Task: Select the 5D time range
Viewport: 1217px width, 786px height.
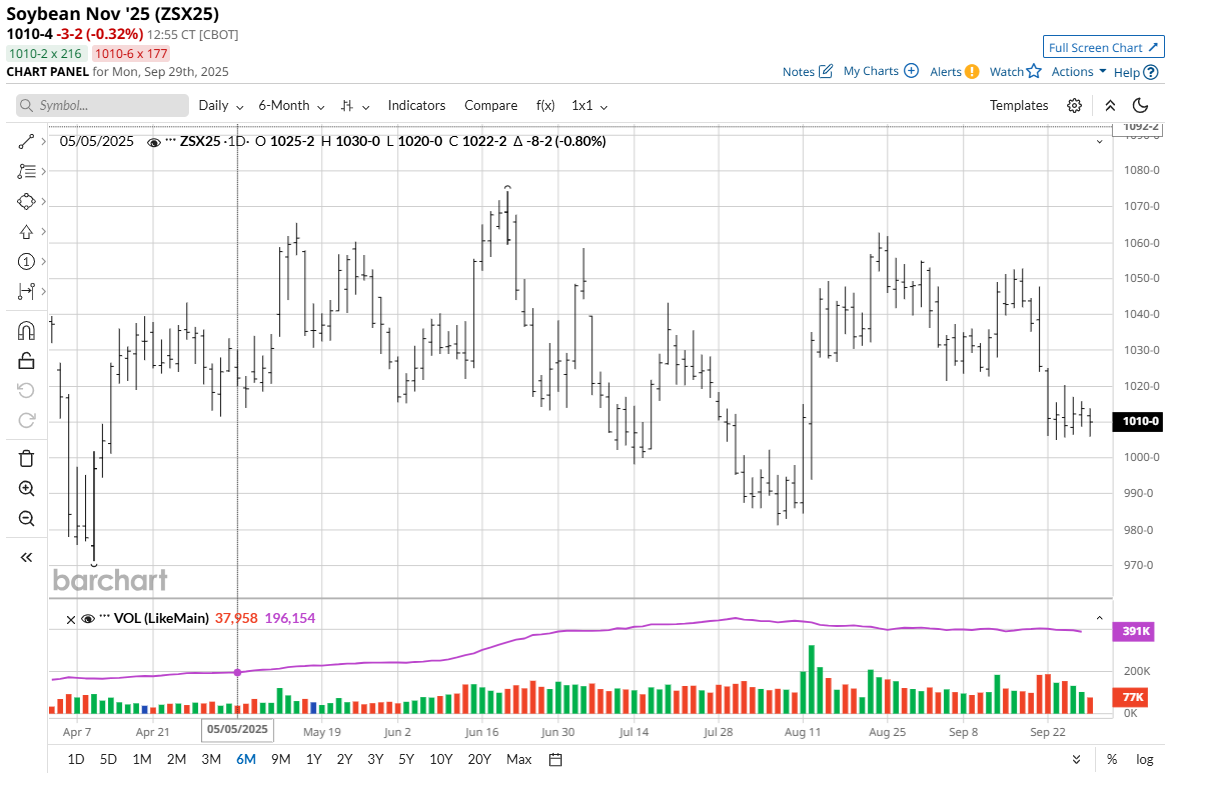Action: [108, 759]
